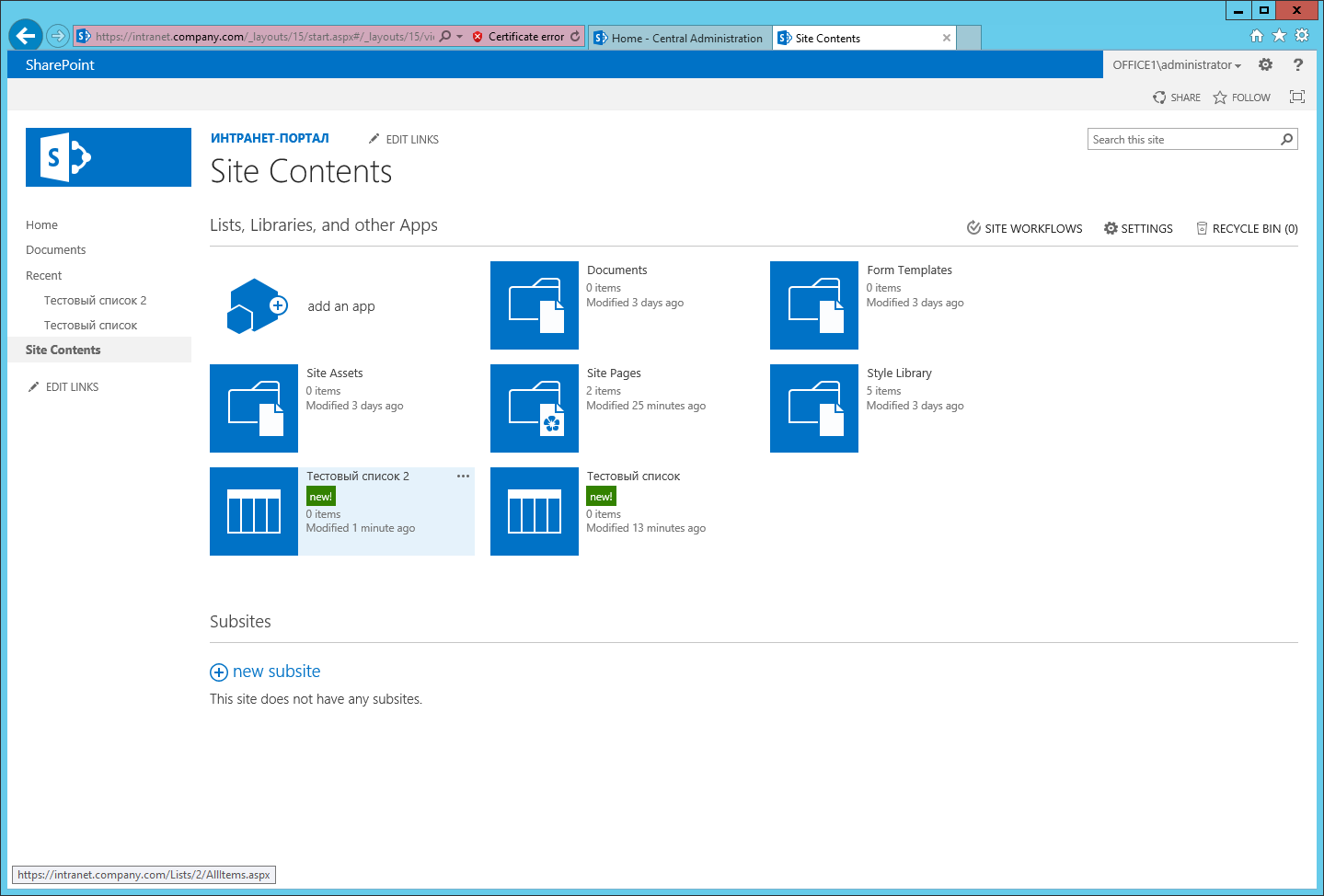Image resolution: width=1324 pixels, height=896 pixels.
Task: Click the browser Back arrow button
Action: point(26,36)
